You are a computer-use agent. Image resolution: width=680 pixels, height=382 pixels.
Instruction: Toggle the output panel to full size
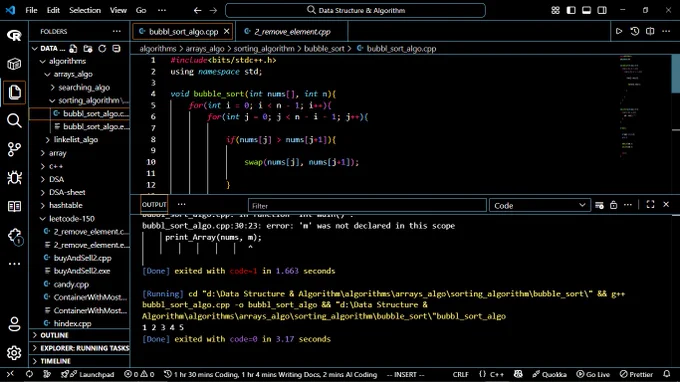tap(650, 204)
